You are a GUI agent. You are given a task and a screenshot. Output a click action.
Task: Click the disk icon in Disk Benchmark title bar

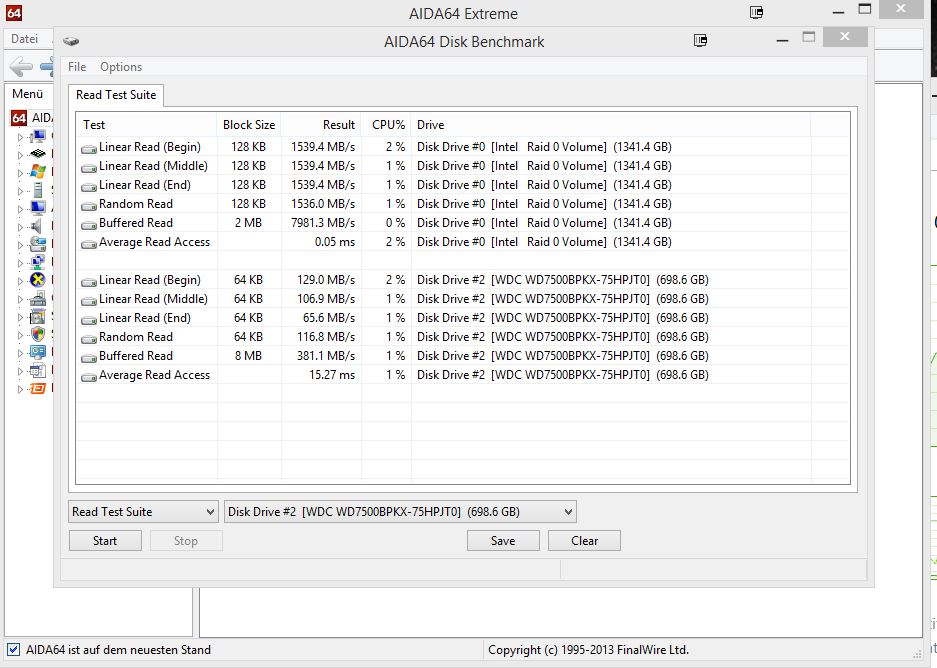click(71, 41)
